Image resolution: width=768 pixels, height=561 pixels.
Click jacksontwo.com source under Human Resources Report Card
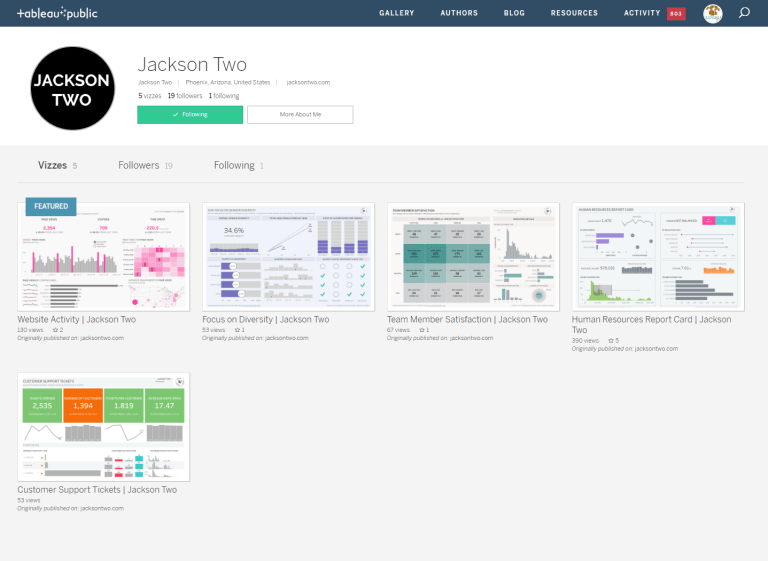click(656, 349)
